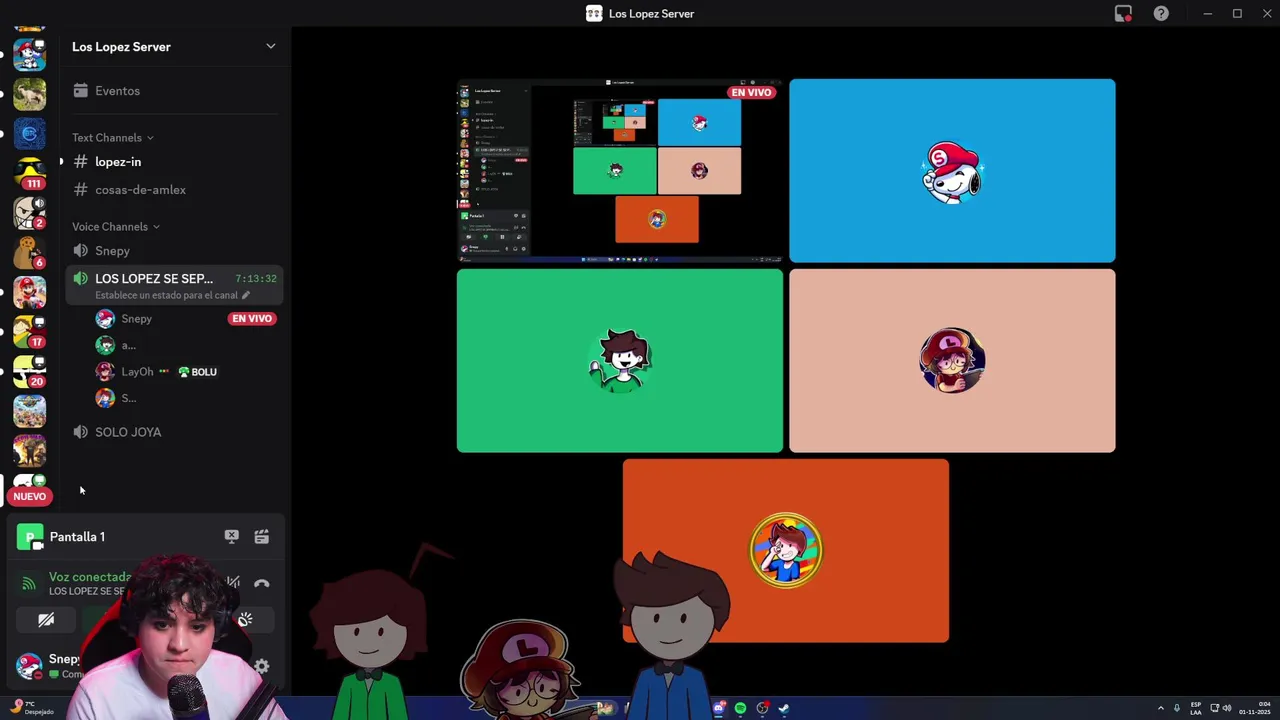1280x720 pixels.
Task: Focus the blue Snoopy avatar tile
Action: [952, 171]
